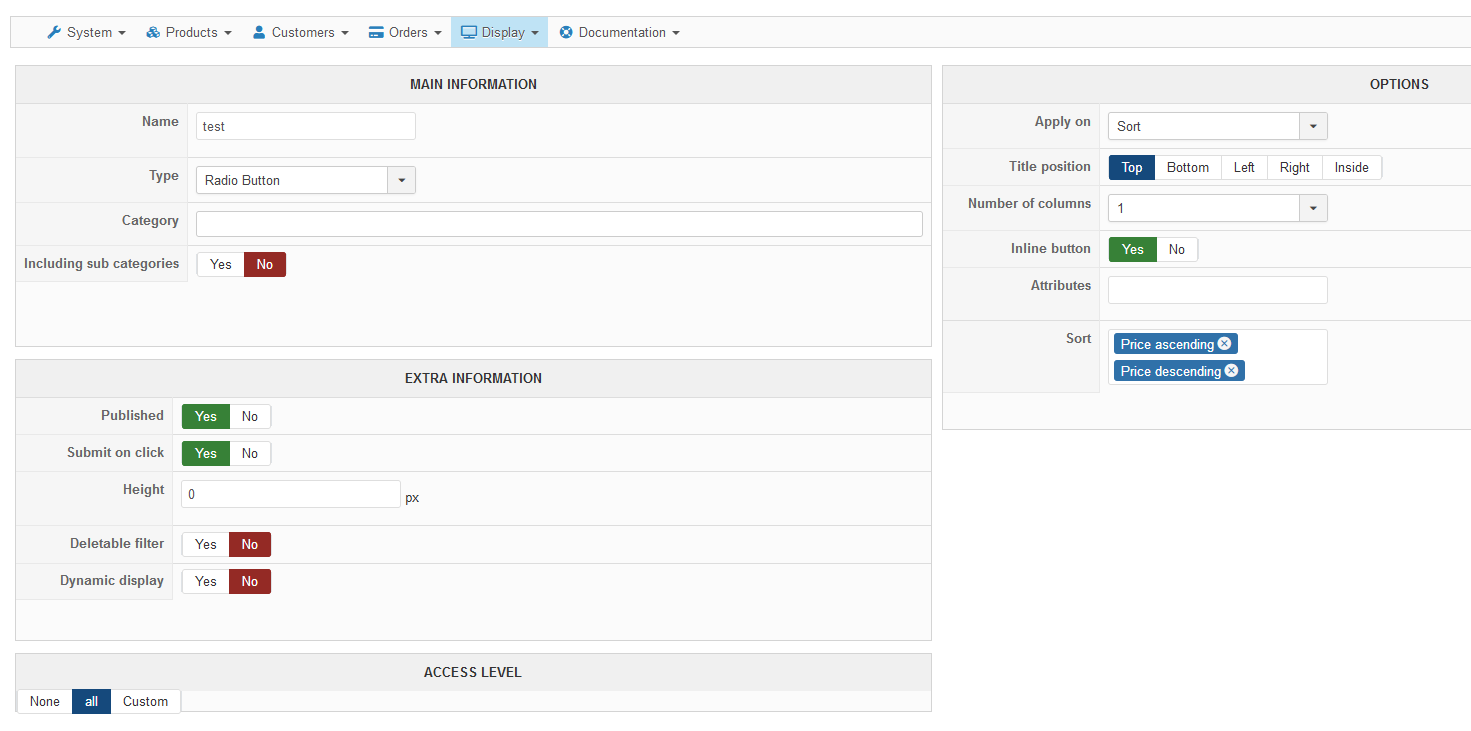
Task: Open the Display menu
Action: click(x=500, y=32)
